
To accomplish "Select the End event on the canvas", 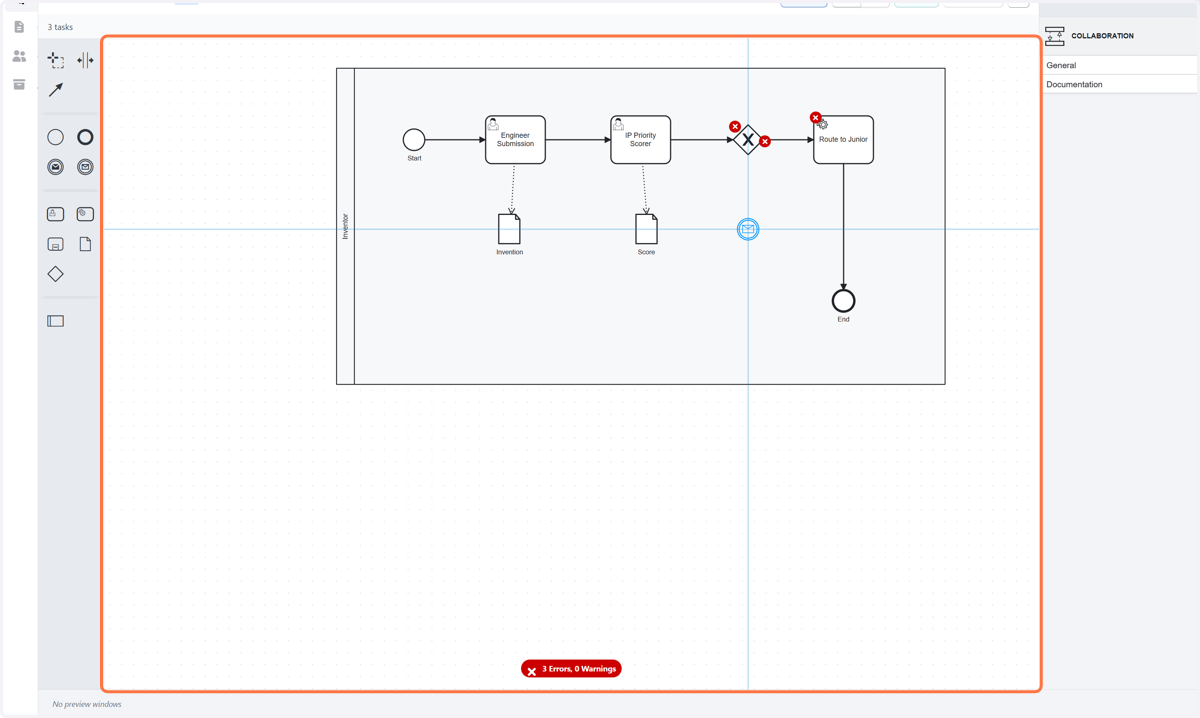I will coord(843,301).
